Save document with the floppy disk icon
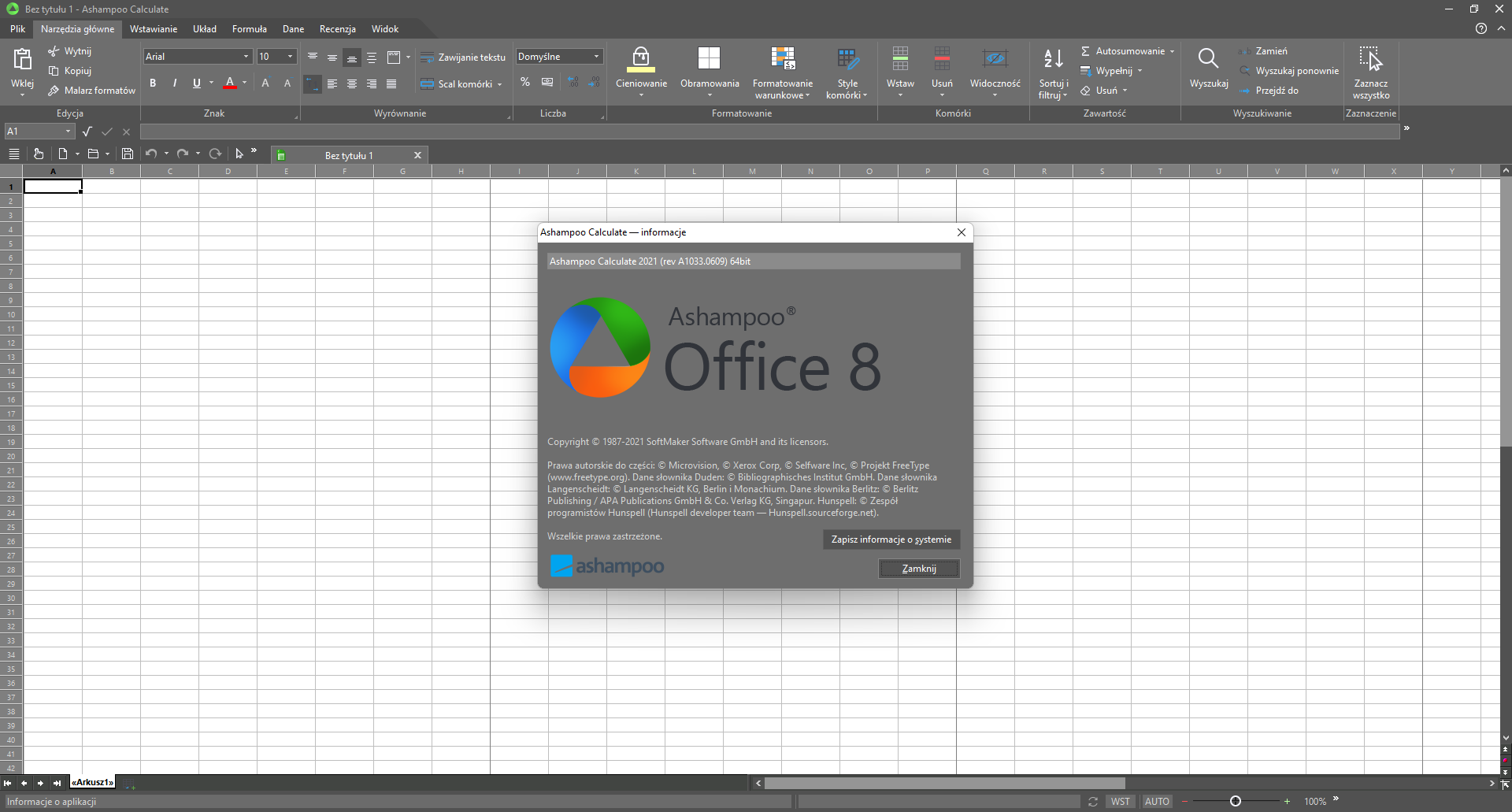 pyautogui.click(x=128, y=154)
